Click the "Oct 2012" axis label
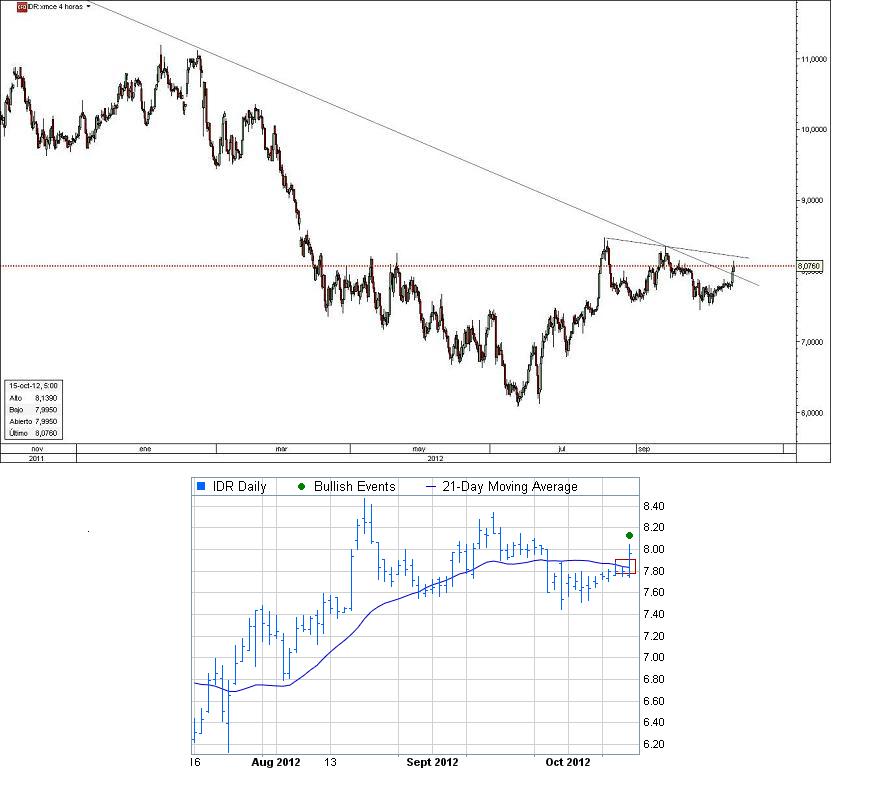The width and height of the screenshot is (890, 803). tap(568, 762)
